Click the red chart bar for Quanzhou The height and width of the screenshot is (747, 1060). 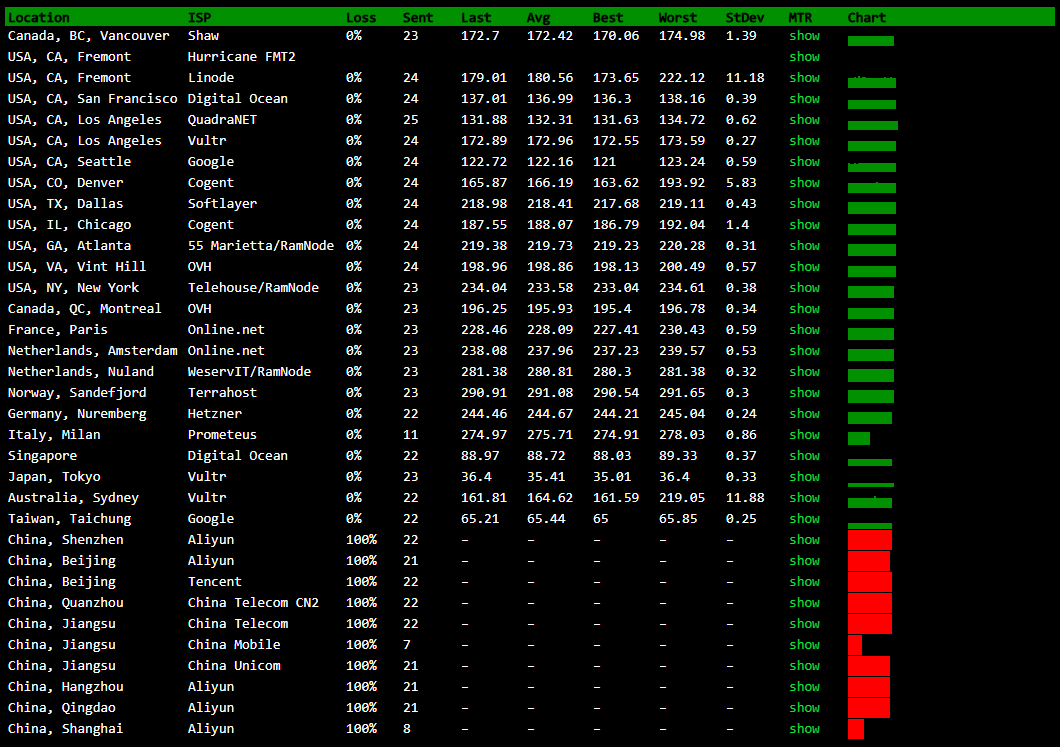pos(869,603)
